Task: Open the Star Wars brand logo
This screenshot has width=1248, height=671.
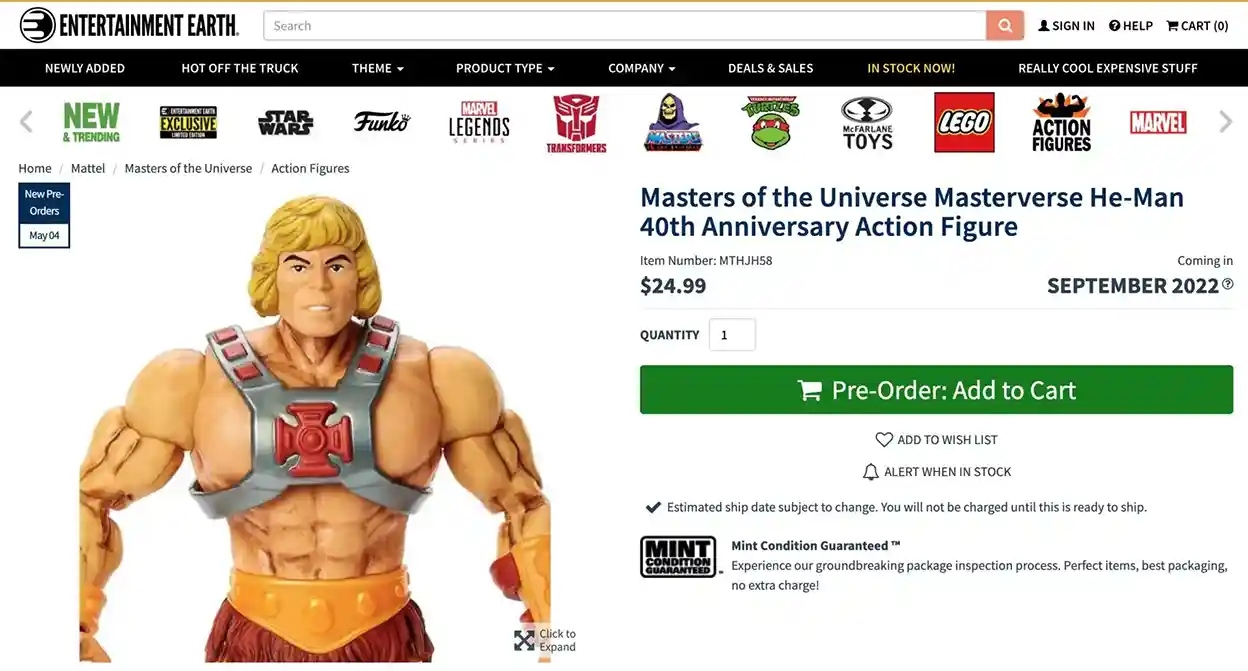Action: (285, 122)
